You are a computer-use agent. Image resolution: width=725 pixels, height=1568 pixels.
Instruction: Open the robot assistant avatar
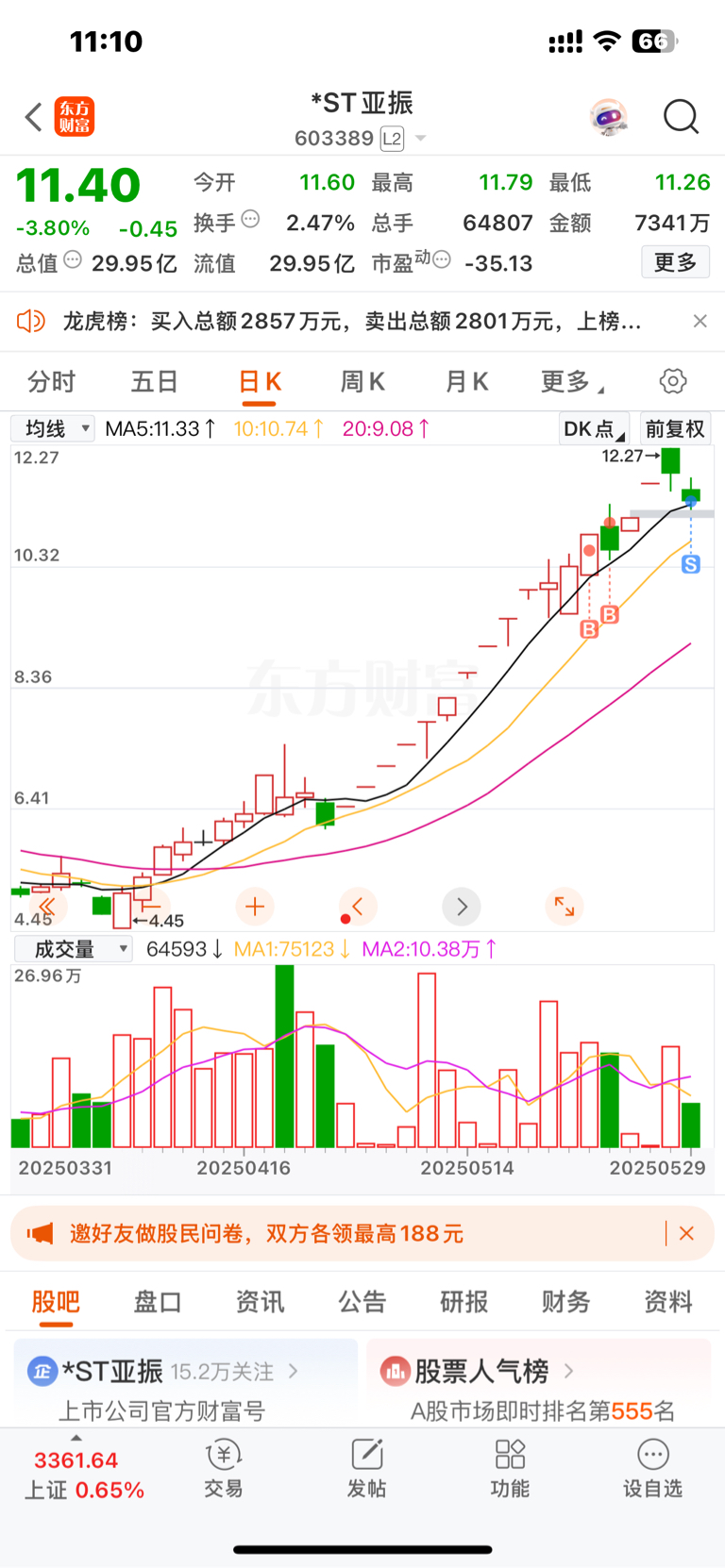tap(608, 118)
